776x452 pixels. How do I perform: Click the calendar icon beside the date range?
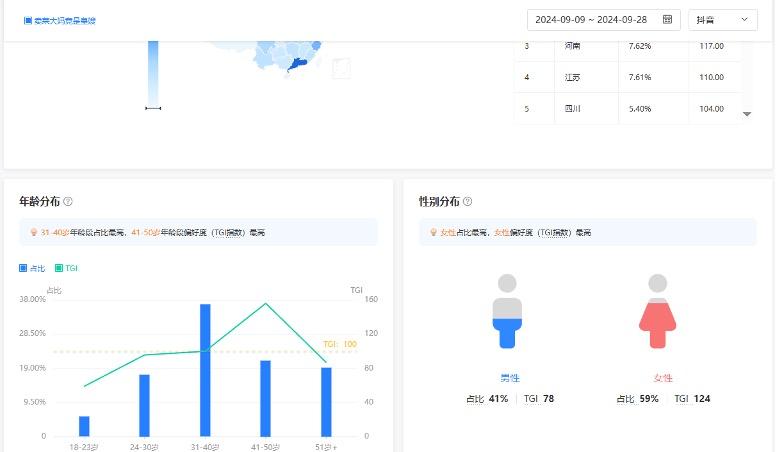[x=667, y=19]
